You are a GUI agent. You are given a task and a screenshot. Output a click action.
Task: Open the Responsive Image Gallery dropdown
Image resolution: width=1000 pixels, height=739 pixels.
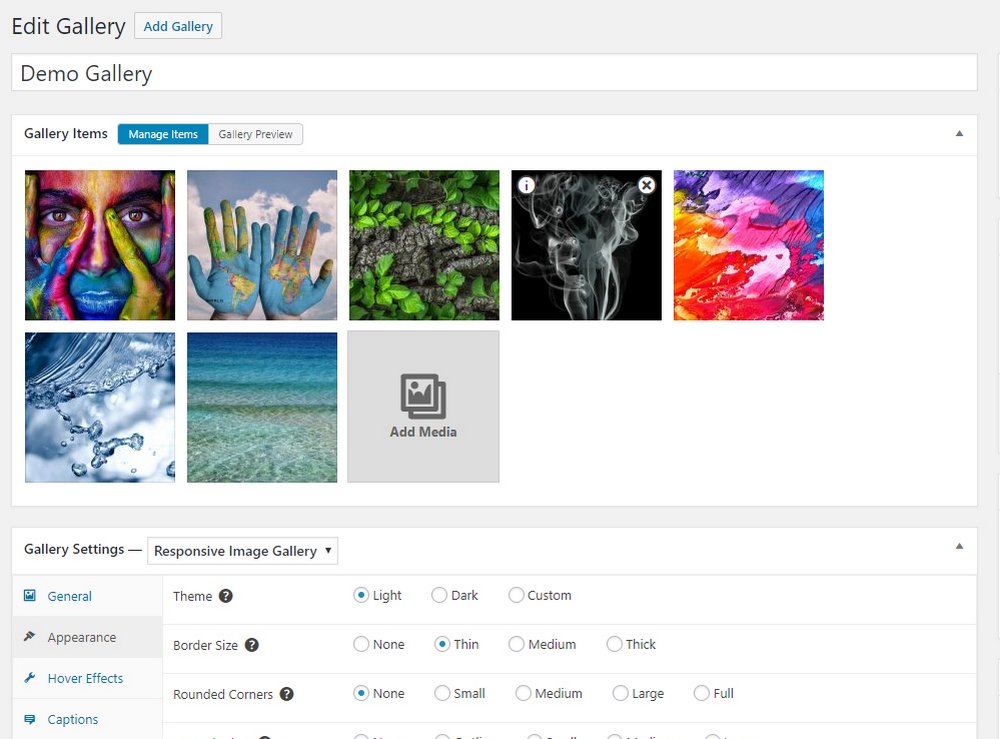coord(242,551)
